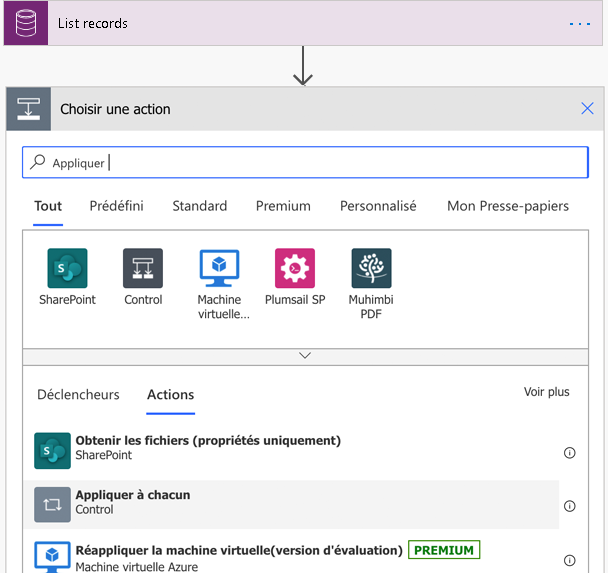Click the List records database icon
608x573 pixels.
[x=26, y=23]
